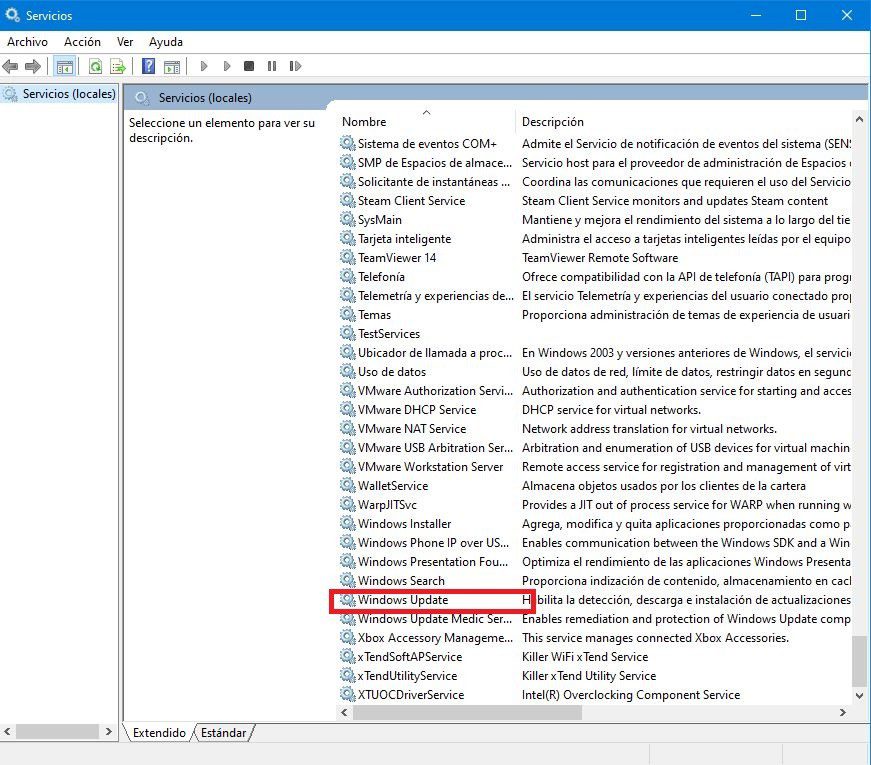871x765 pixels.
Task: Toggle the action pane toolbar icon
Action: coord(172,67)
